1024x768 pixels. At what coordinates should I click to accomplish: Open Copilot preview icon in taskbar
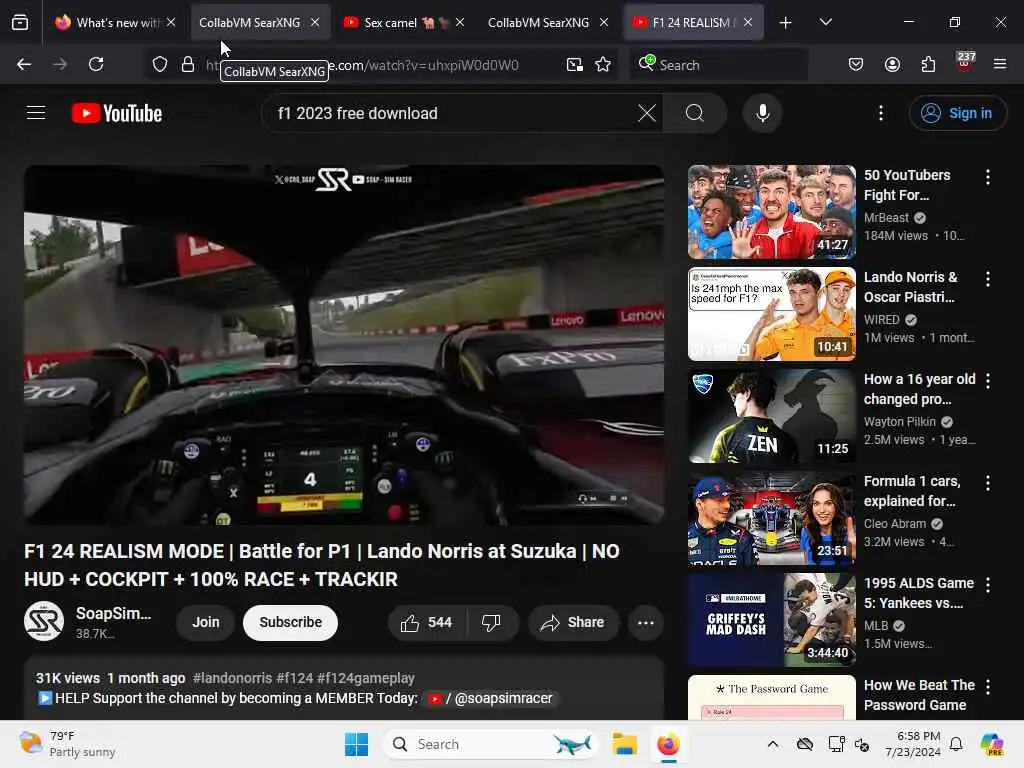pos(992,744)
